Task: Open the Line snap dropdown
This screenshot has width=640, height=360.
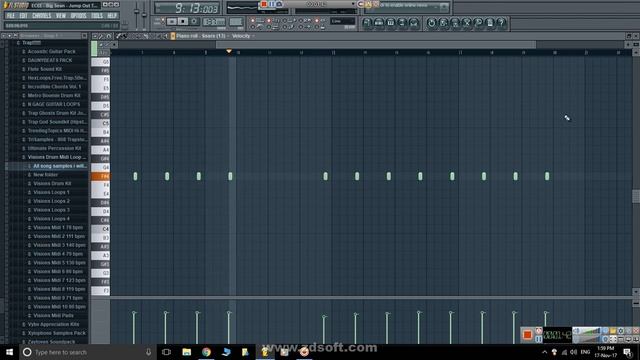Action: (342, 21)
